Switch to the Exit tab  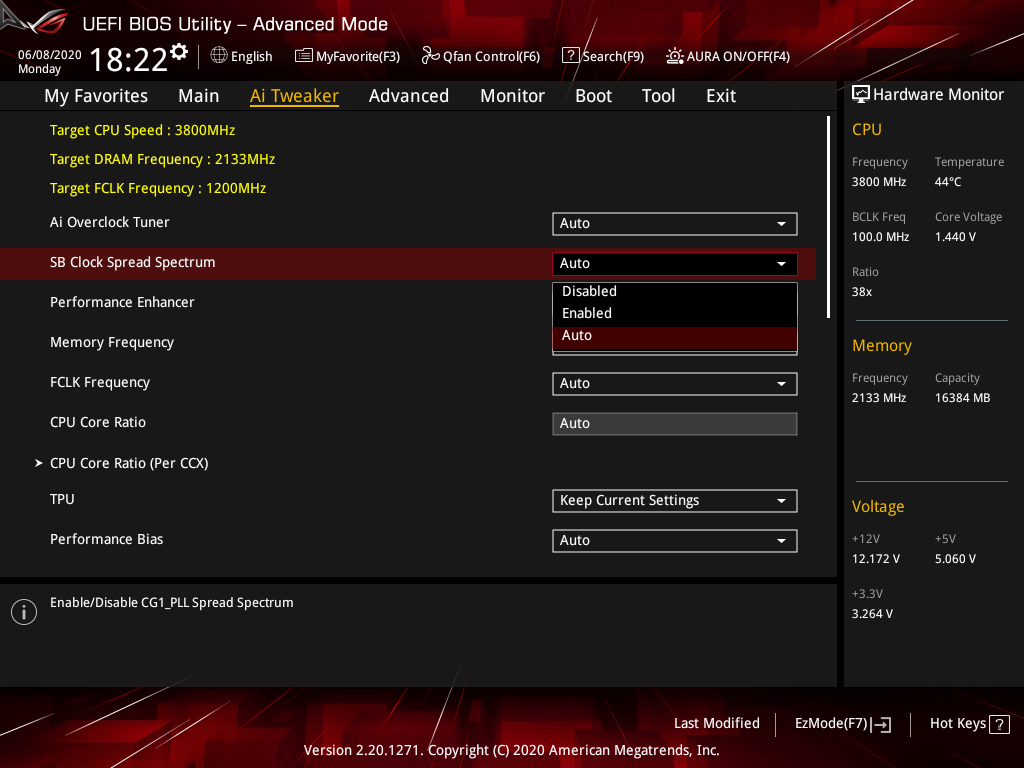click(721, 96)
